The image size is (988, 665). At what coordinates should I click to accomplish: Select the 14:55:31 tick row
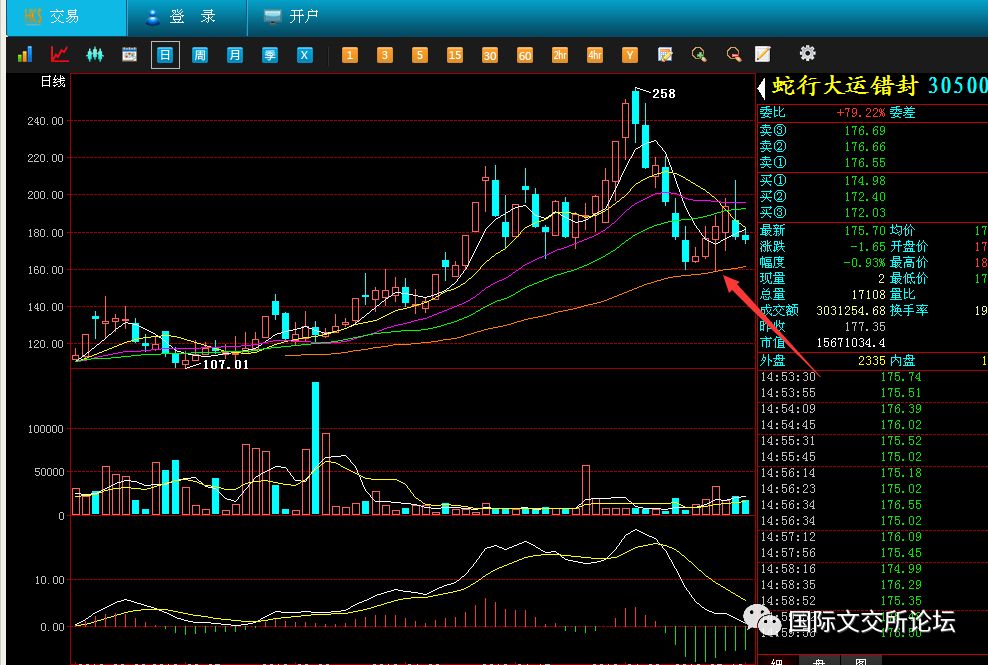pyautogui.click(x=872, y=441)
